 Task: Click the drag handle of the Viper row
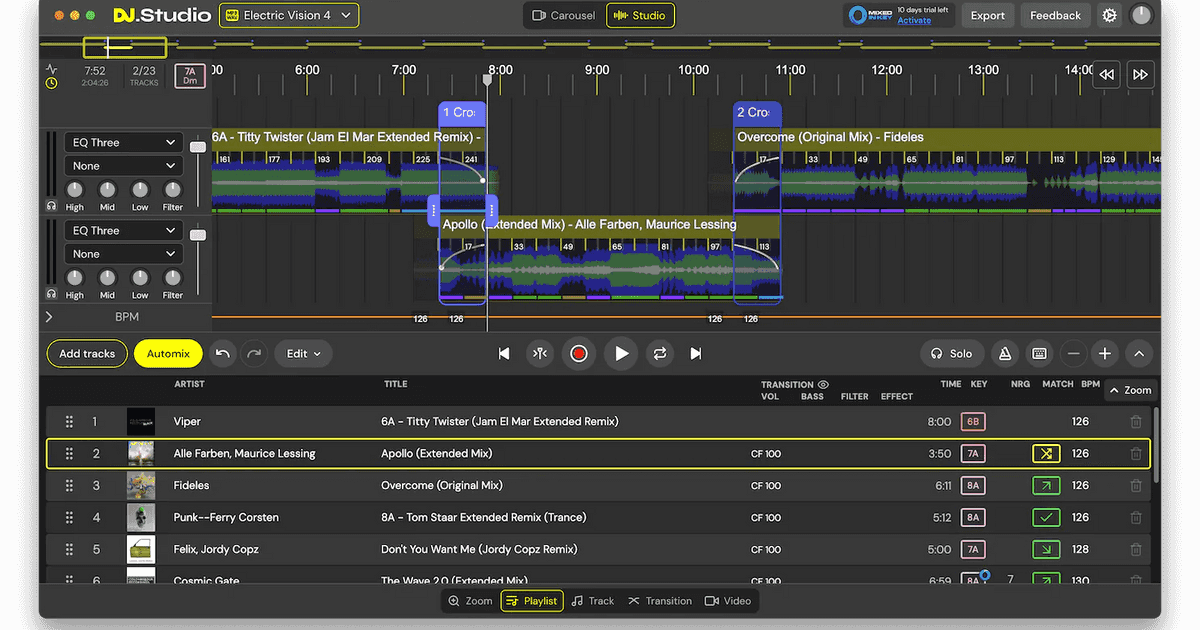69,422
